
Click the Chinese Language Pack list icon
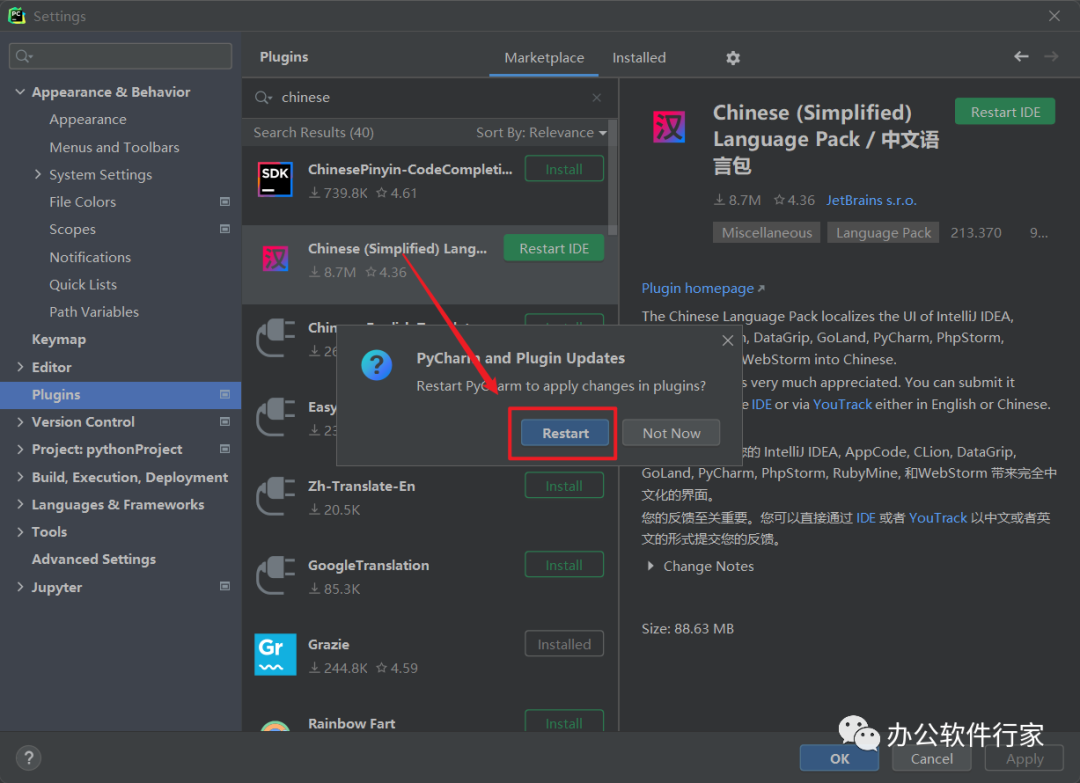coord(275,260)
